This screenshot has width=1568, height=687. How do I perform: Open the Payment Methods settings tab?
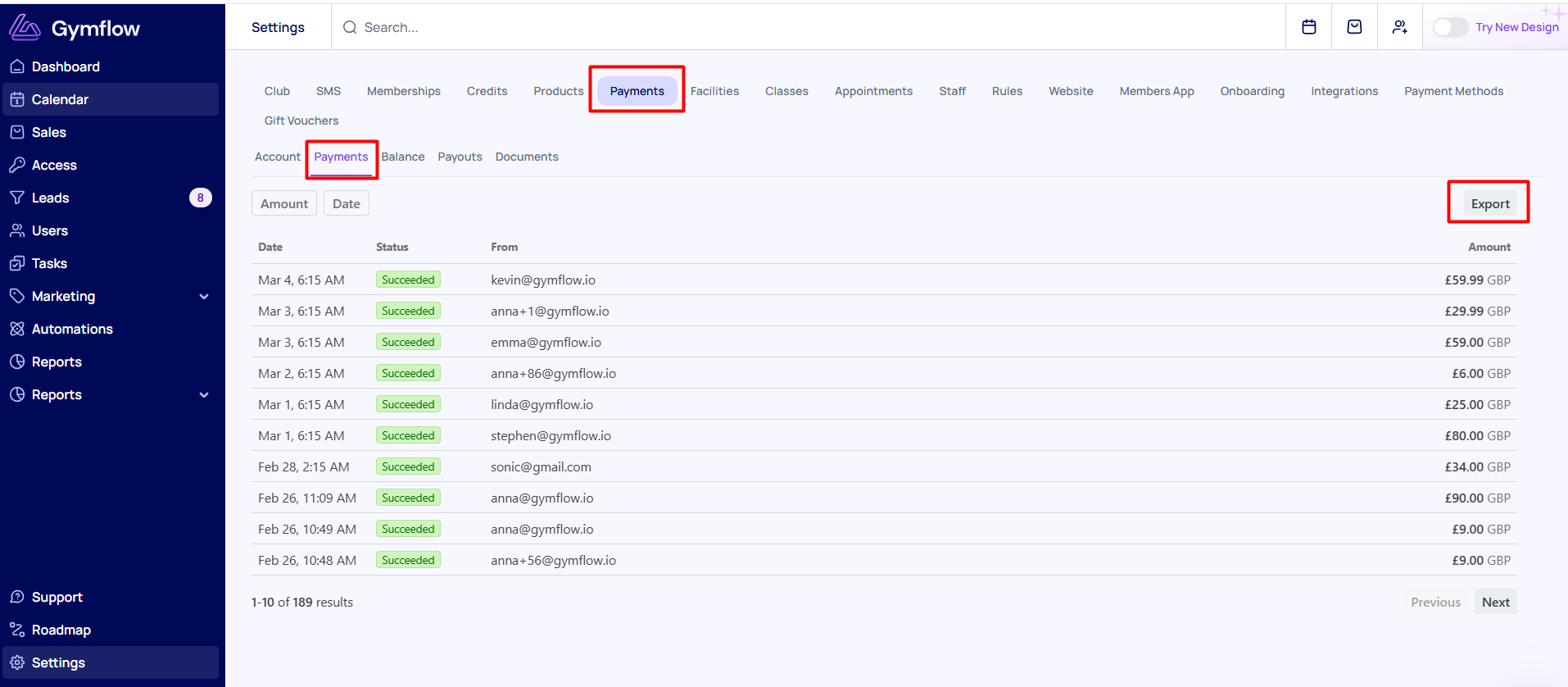pos(1454,91)
